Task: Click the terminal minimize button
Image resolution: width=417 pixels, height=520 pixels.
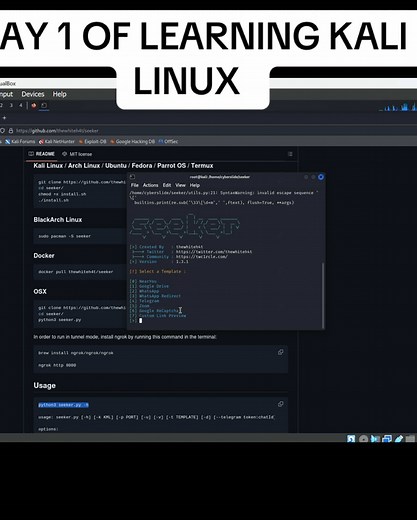Action: (306, 177)
